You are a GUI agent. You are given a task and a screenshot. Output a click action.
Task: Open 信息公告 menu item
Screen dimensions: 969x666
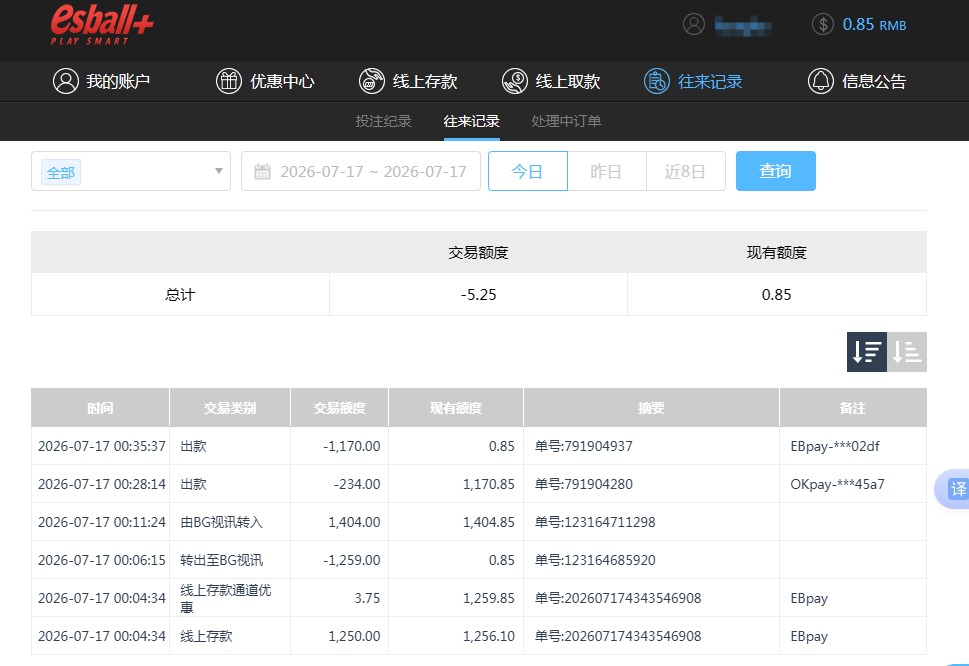(x=857, y=81)
